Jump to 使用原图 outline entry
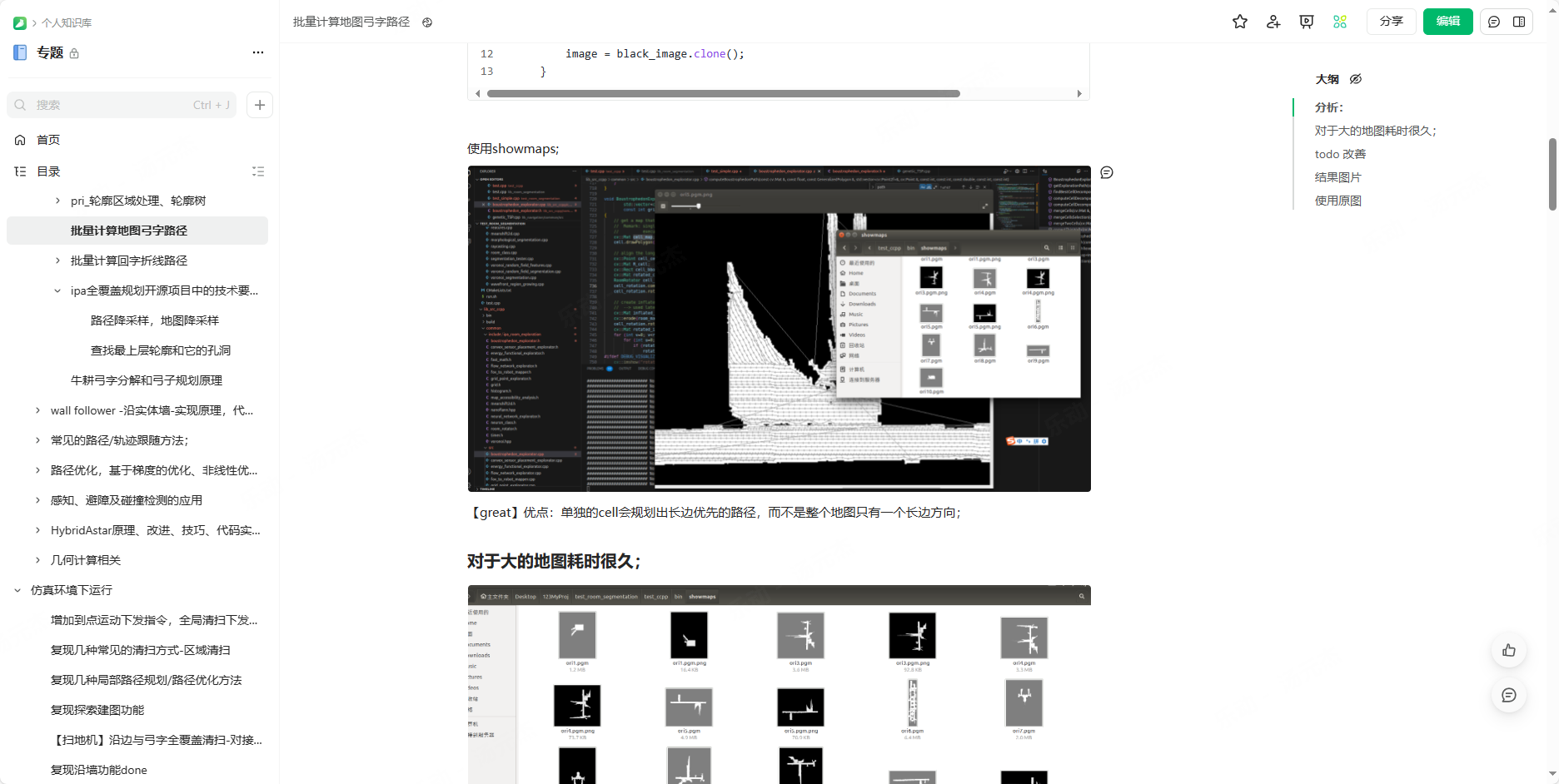Image resolution: width=1559 pixels, height=784 pixels. [x=1338, y=201]
